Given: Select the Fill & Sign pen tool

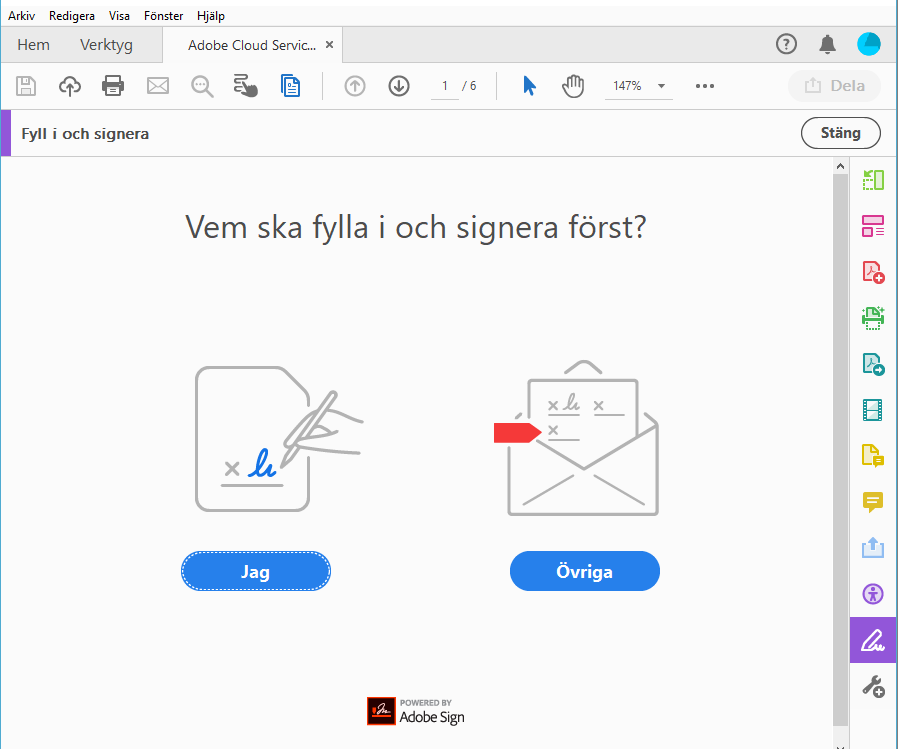Looking at the screenshot, I should coord(872,640).
